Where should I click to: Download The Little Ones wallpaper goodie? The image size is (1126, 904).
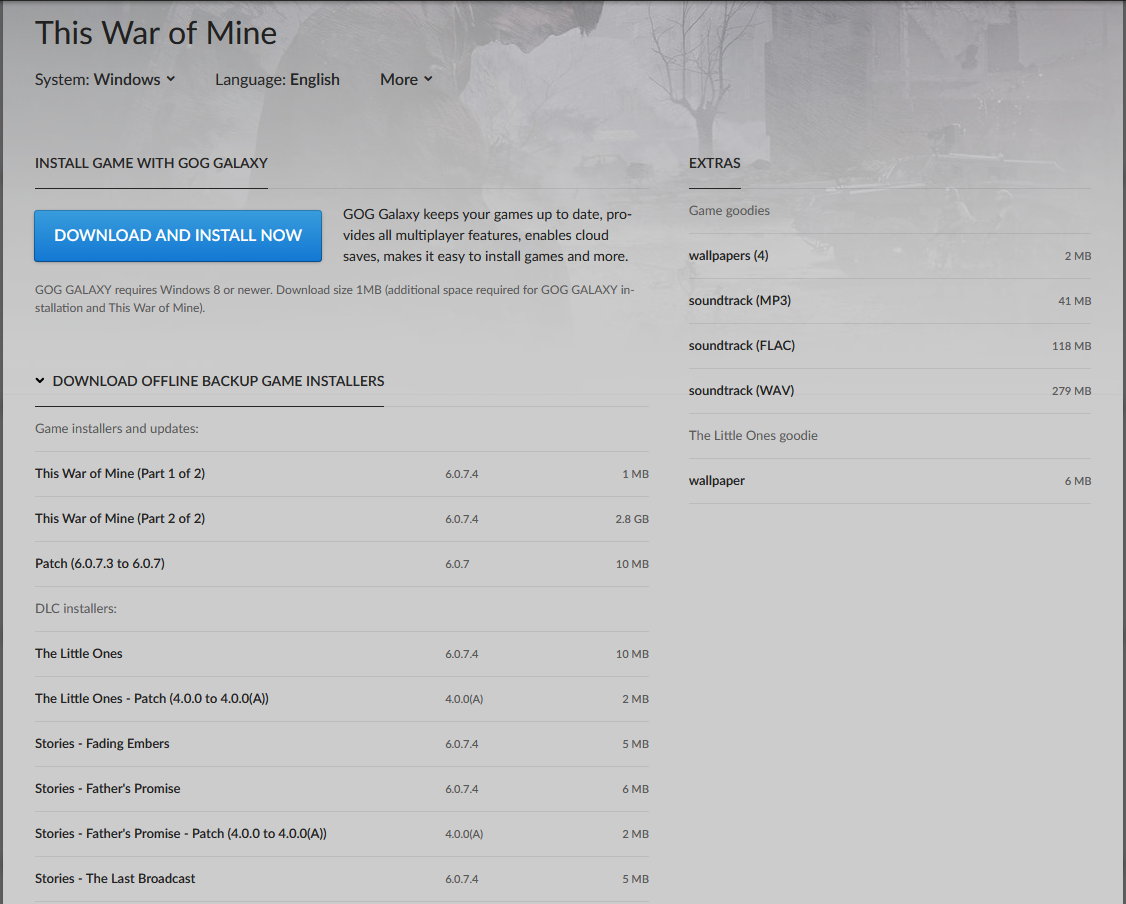click(890, 481)
